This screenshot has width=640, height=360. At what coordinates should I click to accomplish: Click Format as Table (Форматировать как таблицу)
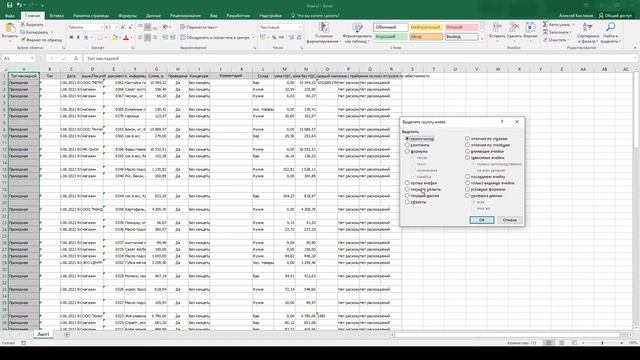click(358, 33)
